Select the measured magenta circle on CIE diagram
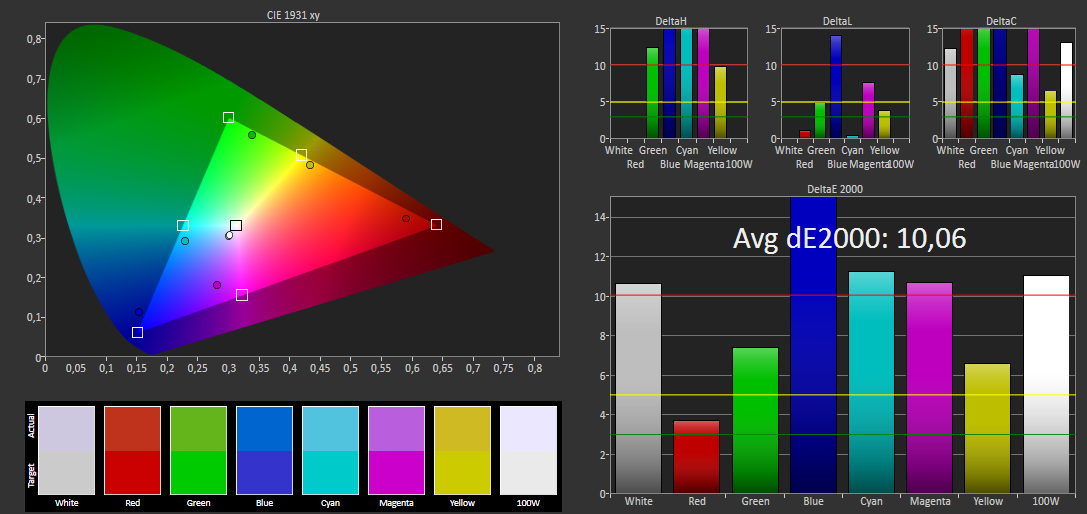The height and width of the screenshot is (514, 1087). coord(217,285)
